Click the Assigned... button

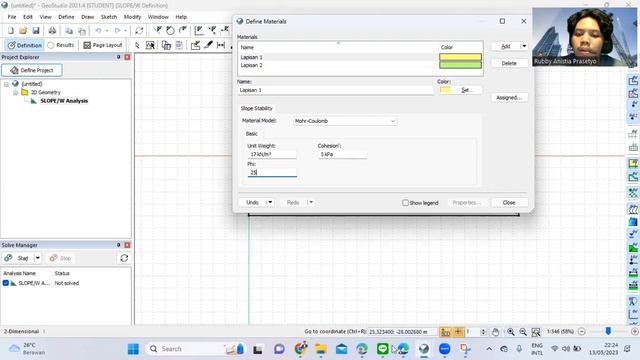509,98
